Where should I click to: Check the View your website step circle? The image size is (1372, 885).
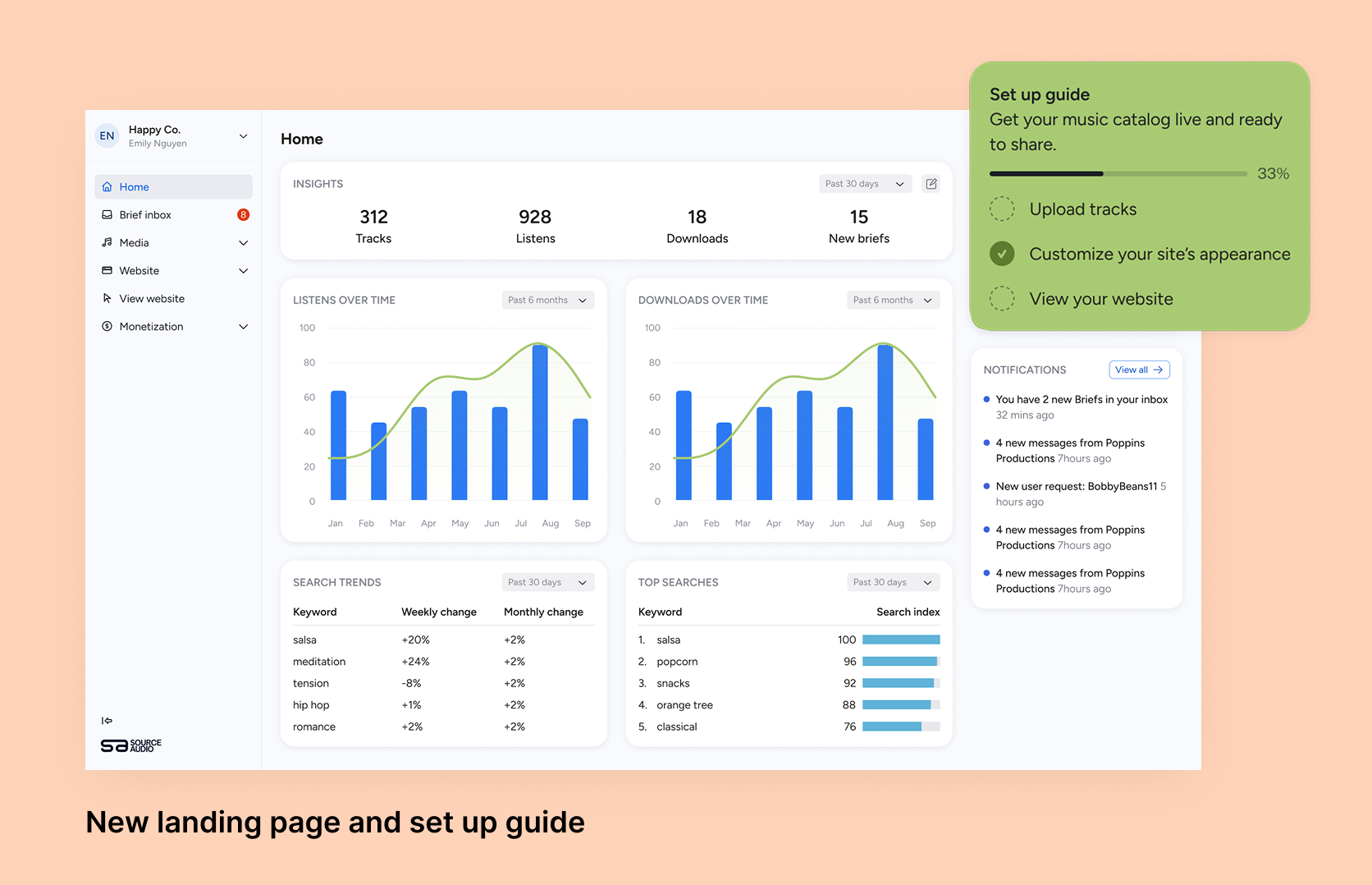point(1002,299)
